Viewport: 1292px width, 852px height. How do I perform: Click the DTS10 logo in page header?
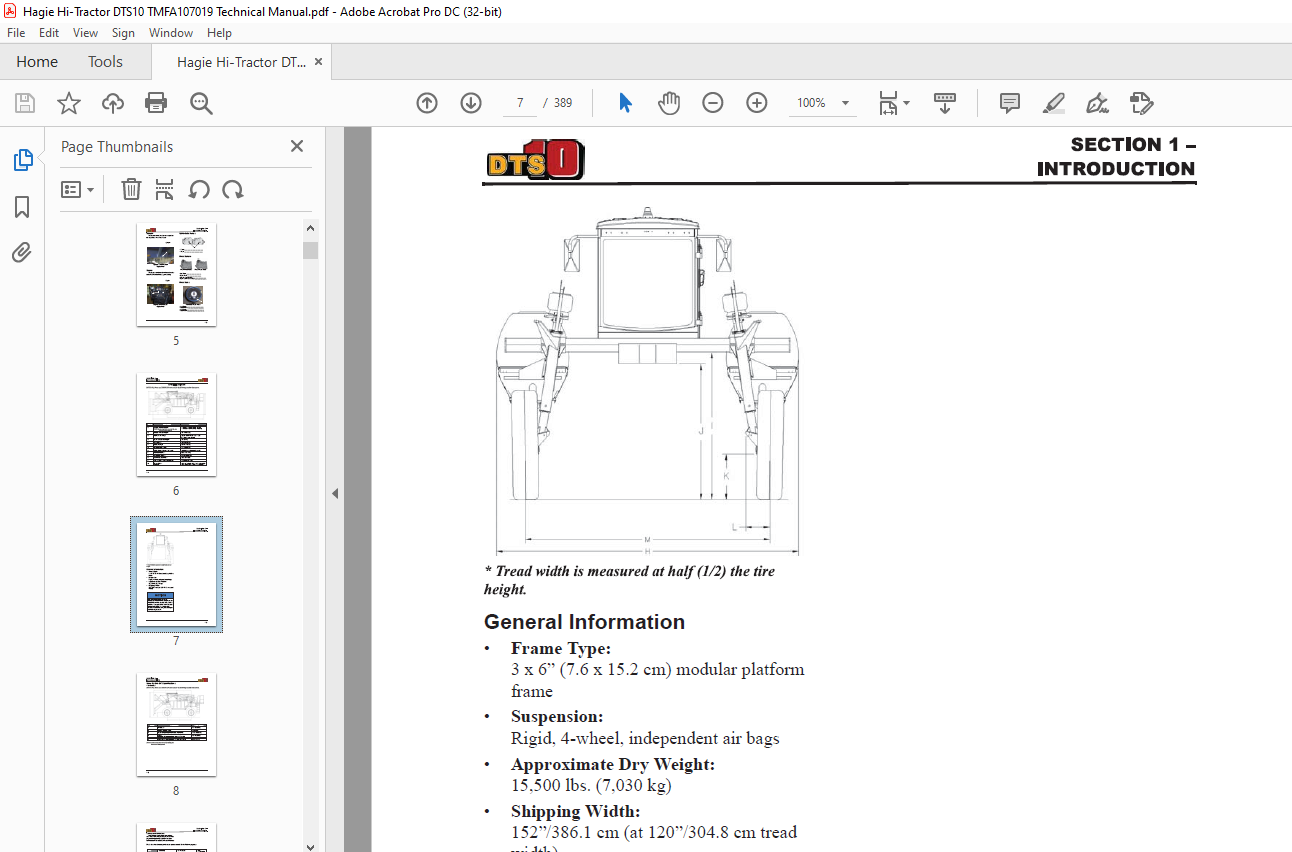tap(536, 159)
